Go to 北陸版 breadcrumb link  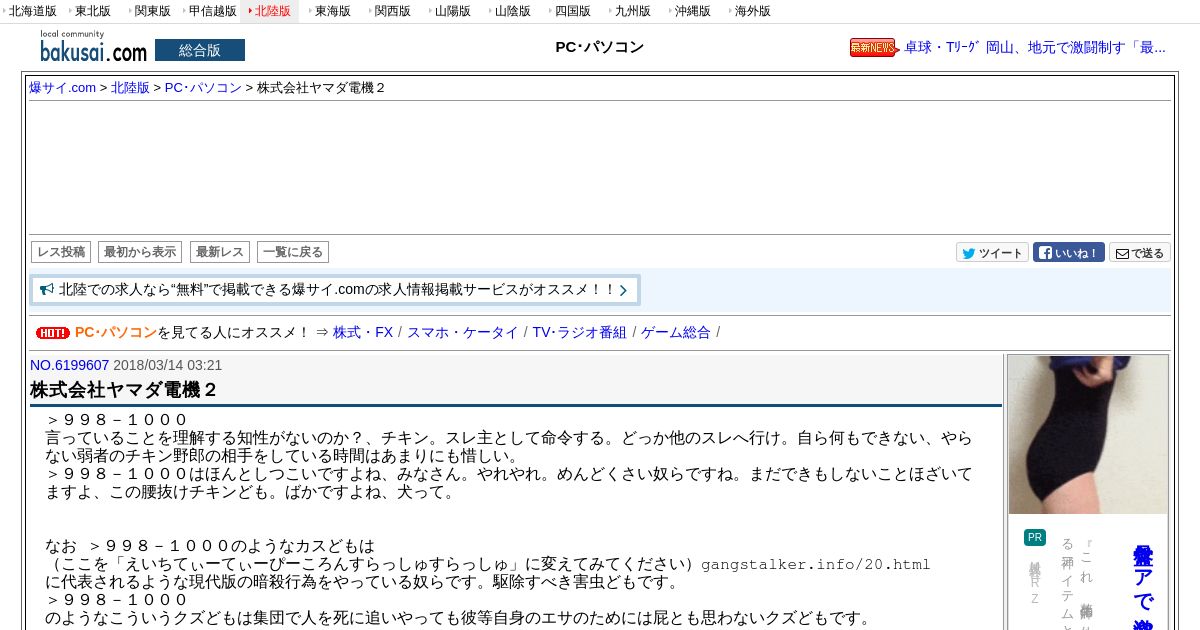[x=130, y=88]
